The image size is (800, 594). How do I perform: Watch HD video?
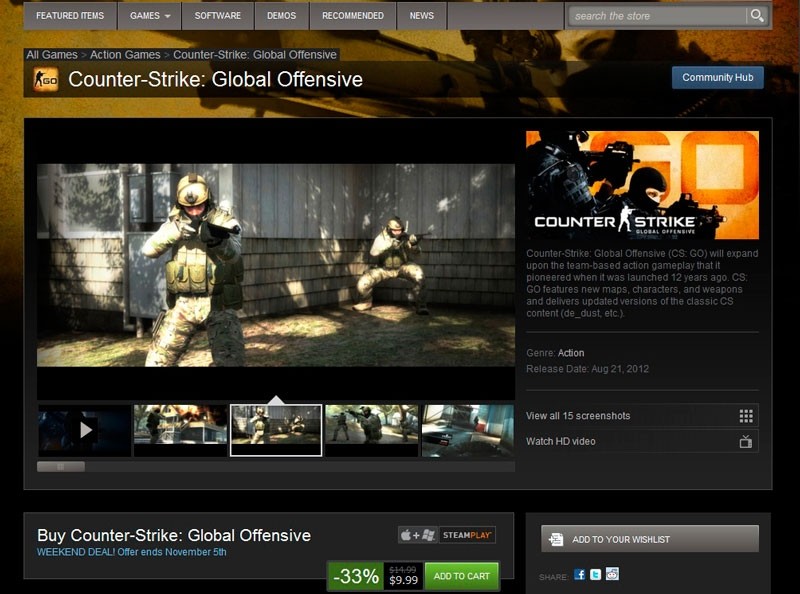(x=642, y=441)
